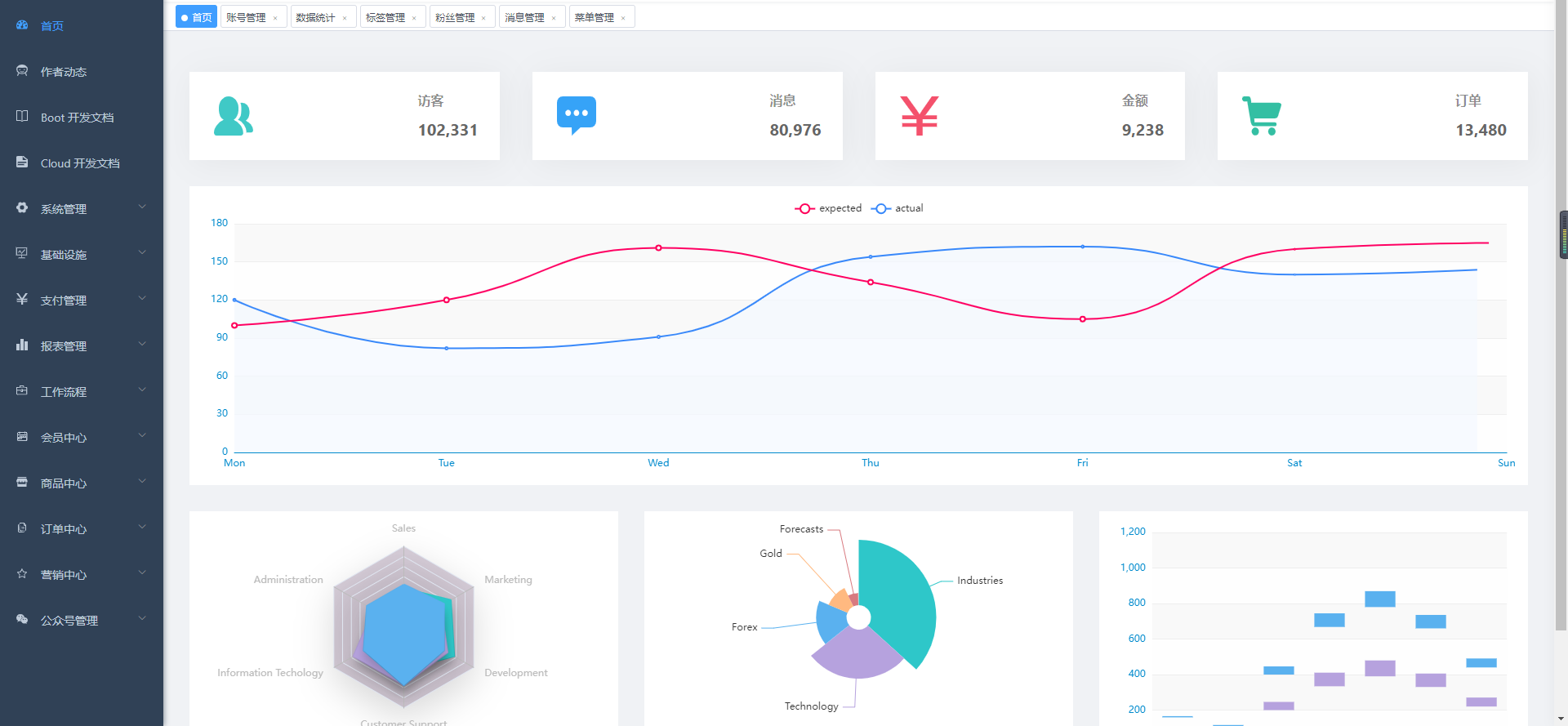The image size is (1568, 726).
Task: Click the Boot 开发文档 book icon
Action: click(22, 116)
